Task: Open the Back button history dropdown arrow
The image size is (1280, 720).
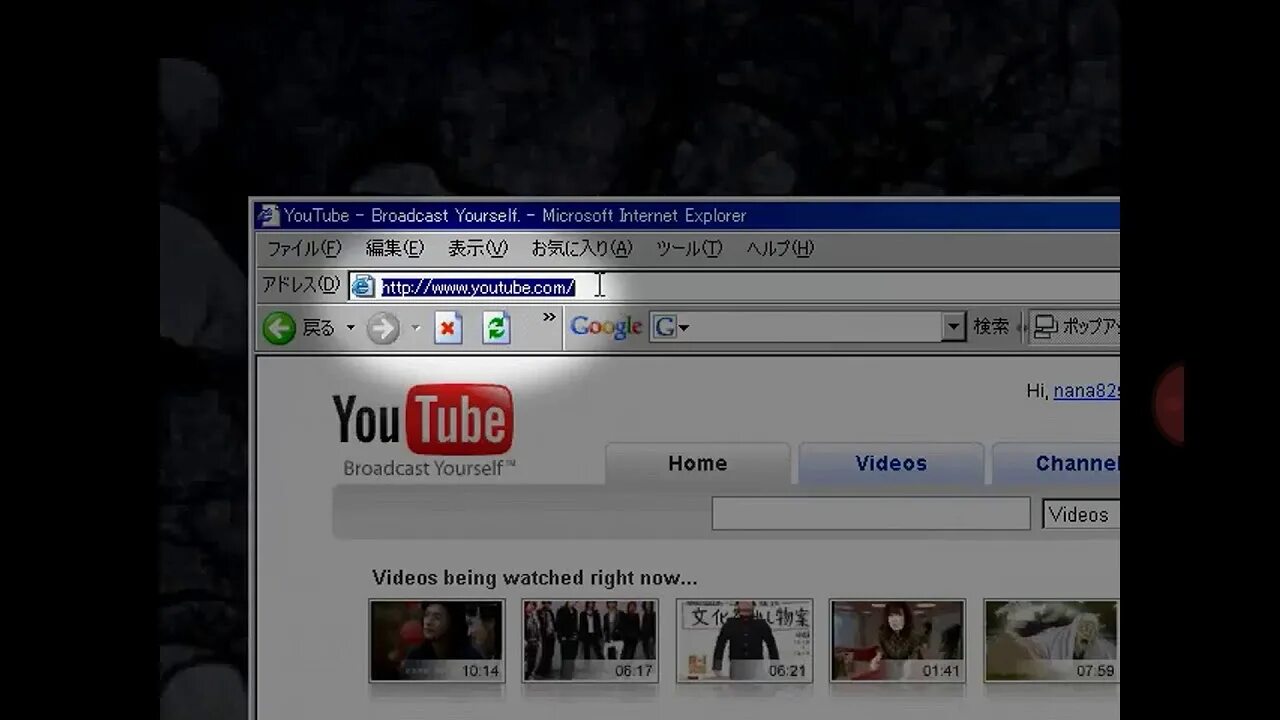Action: pyautogui.click(x=350, y=328)
